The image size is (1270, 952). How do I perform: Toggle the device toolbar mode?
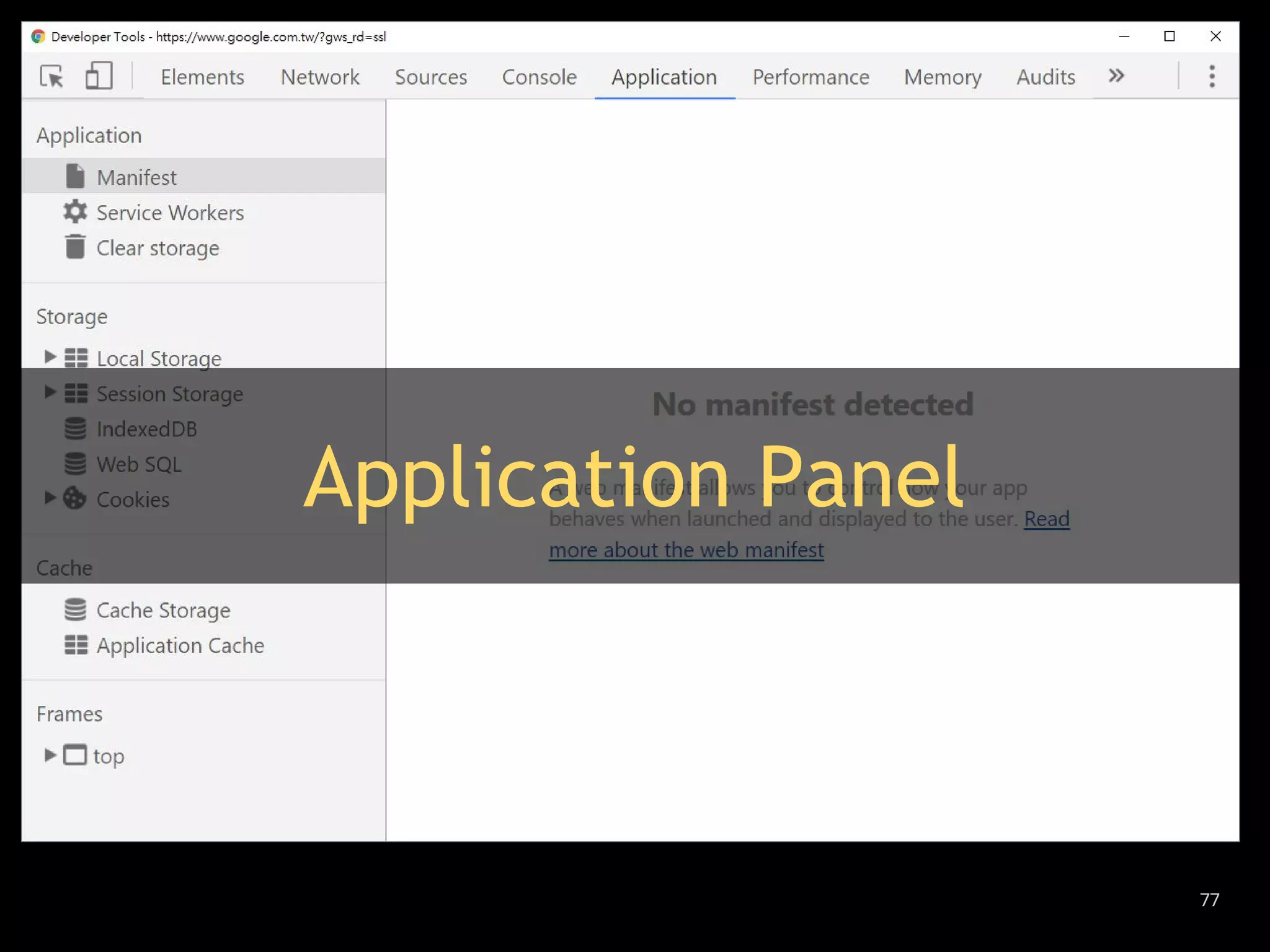[x=99, y=76]
